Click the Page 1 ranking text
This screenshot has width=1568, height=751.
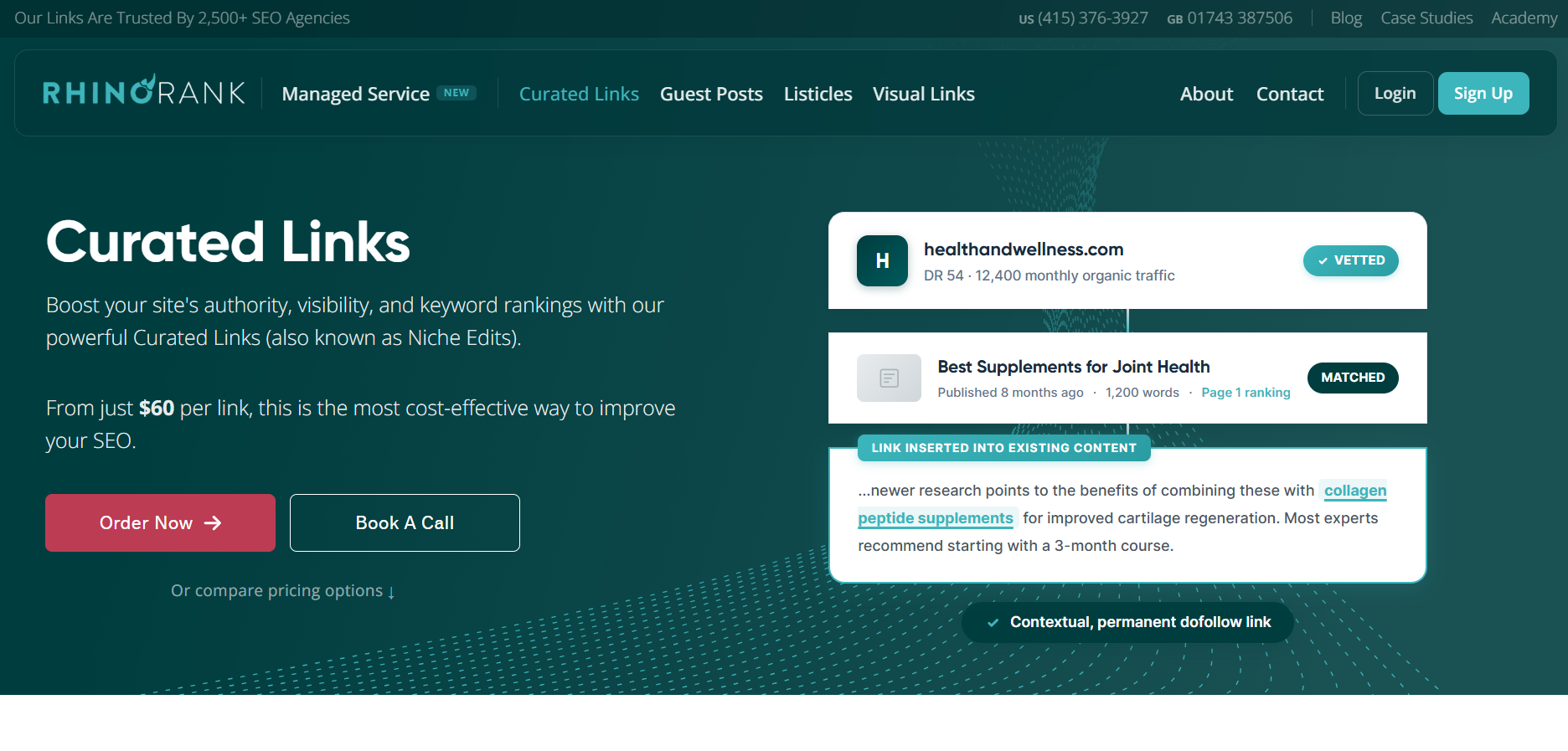[x=1246, y=393]
